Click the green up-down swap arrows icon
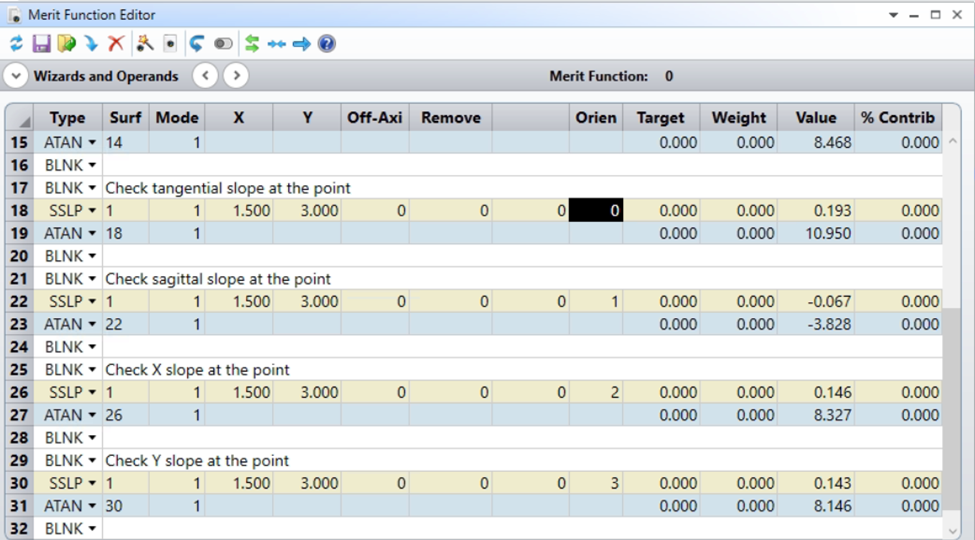Image resolution: width=975 pixels, height=540 pixels. point(252,44)
